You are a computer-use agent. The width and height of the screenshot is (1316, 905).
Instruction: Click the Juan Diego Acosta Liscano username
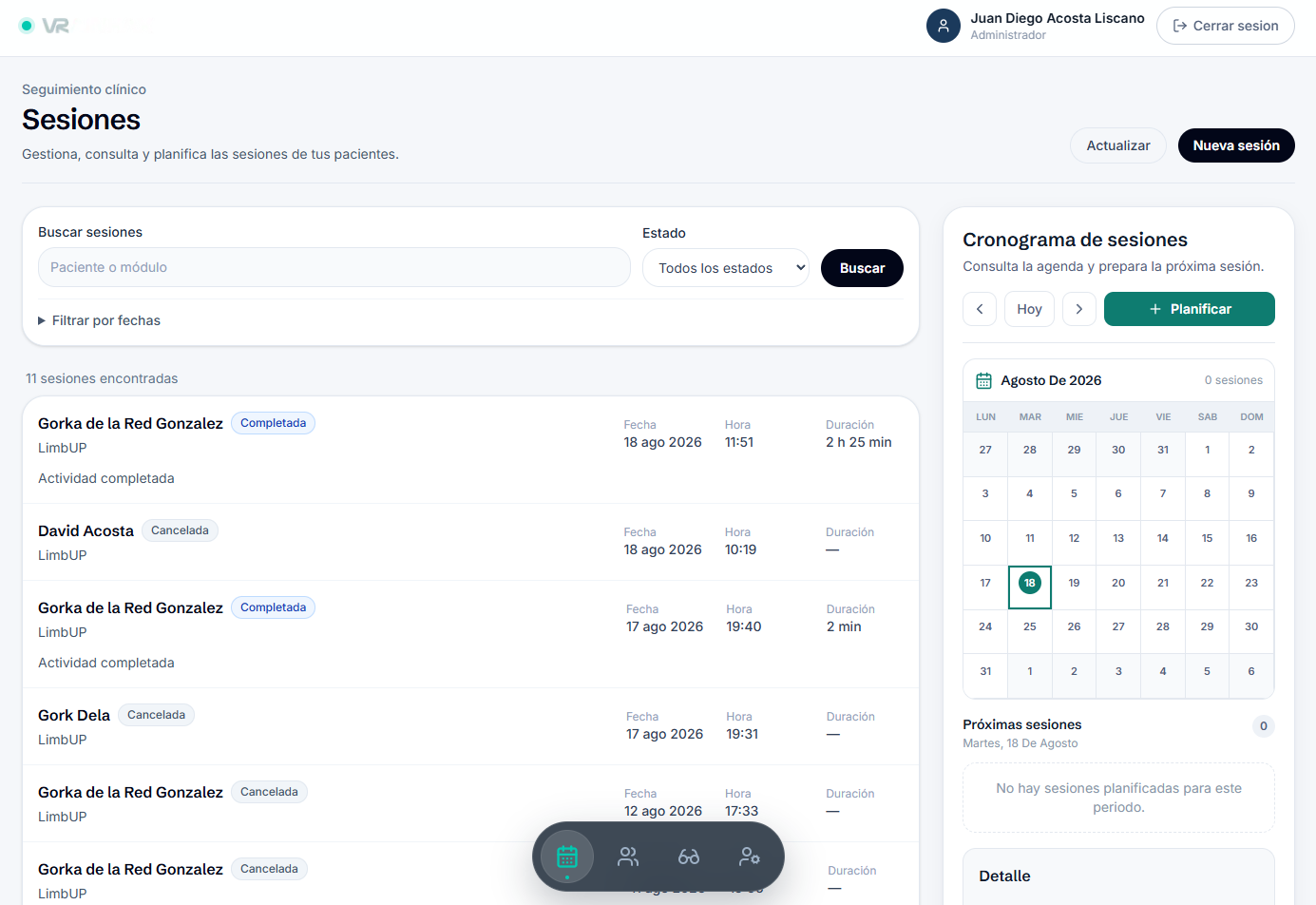pos(1058,18)
